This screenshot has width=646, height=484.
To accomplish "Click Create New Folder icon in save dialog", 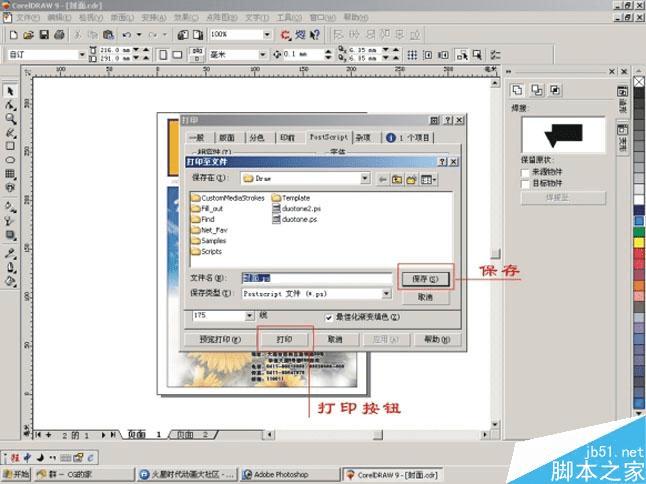I will (411, 179).
